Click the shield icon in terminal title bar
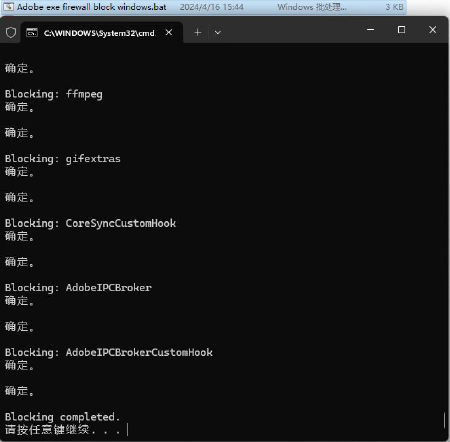The image size is (450, 442). click(x=11, y=32)
